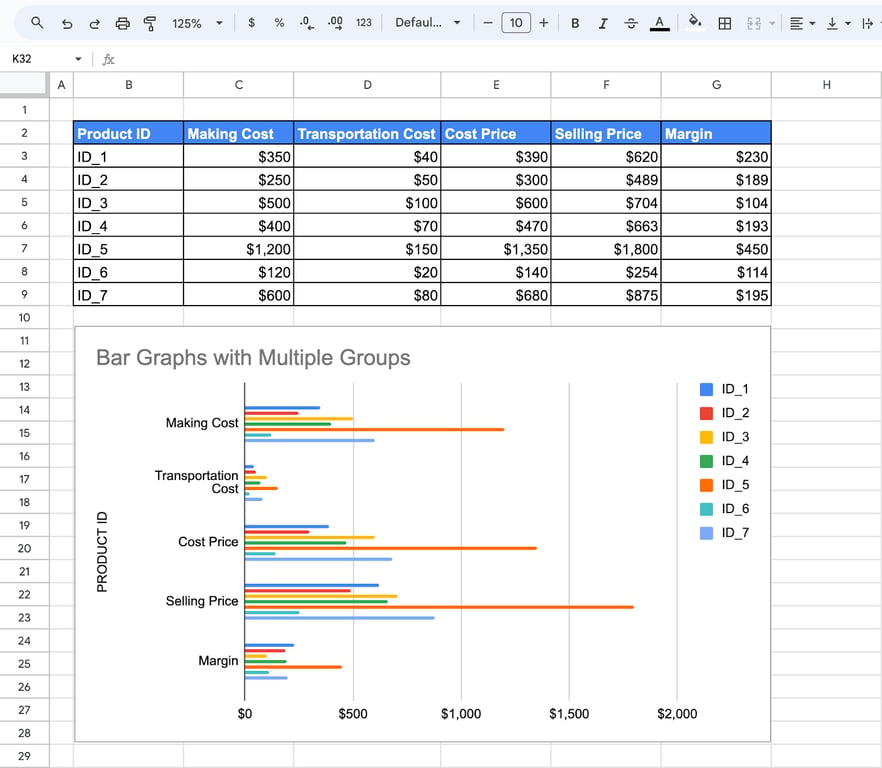This screenshot has height=768, width=882.
Task: Open the Name box dropdown arrow
Action: 78,59
